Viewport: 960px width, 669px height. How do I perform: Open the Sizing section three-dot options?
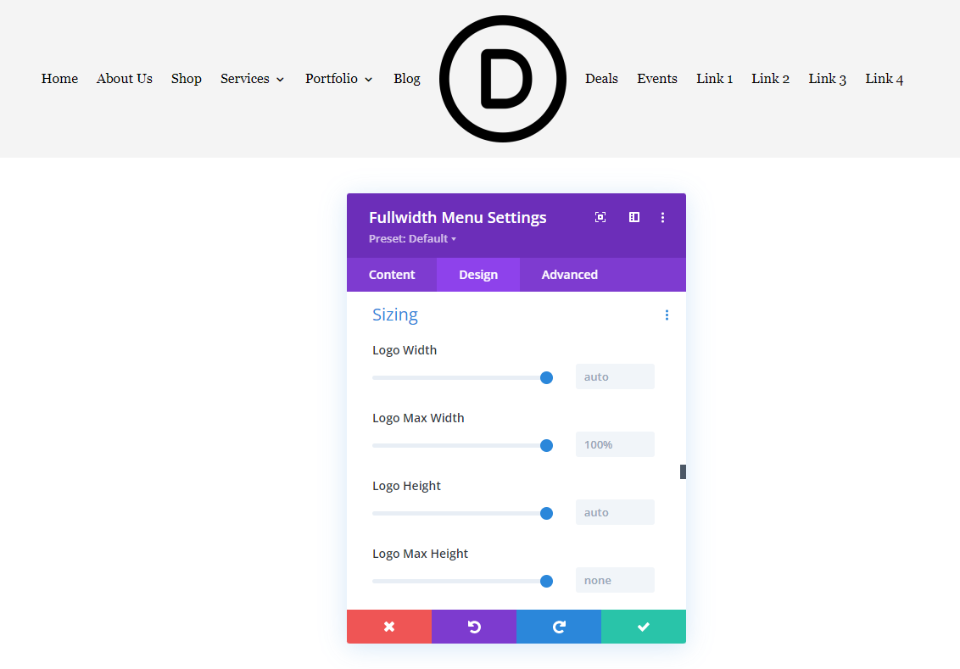(x=667, y=315)
